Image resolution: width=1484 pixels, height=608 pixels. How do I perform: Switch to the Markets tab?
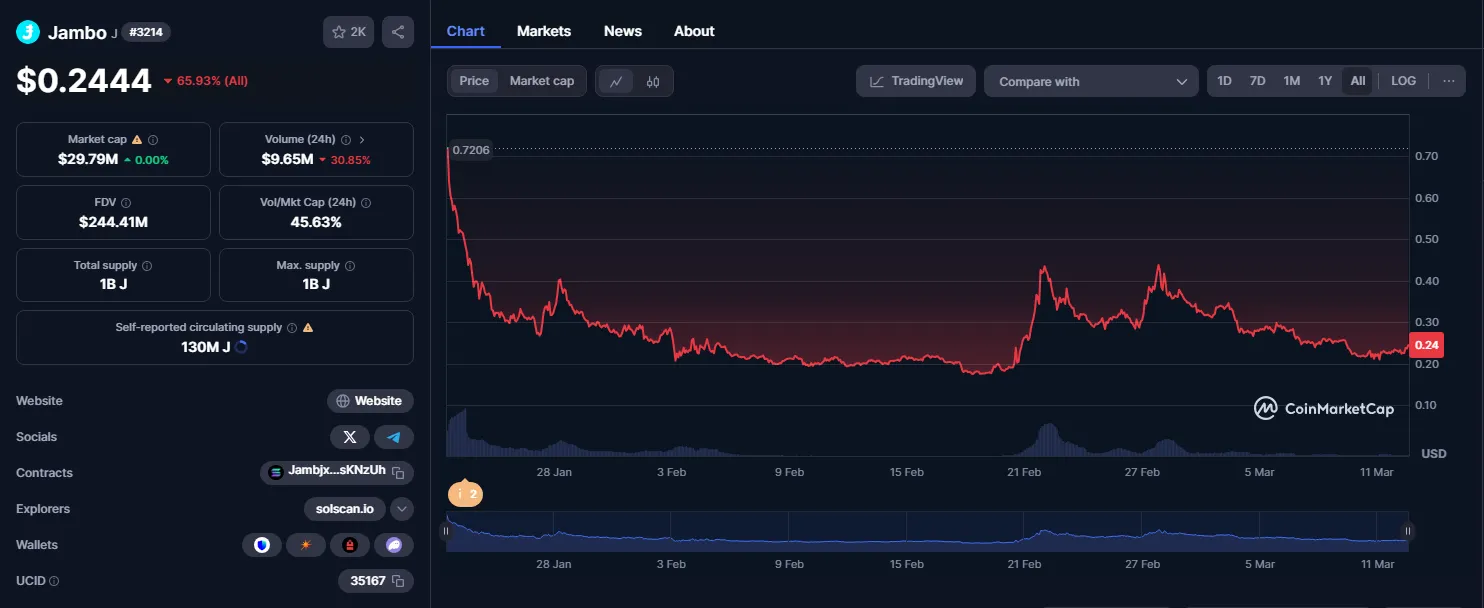pos(544,31)
